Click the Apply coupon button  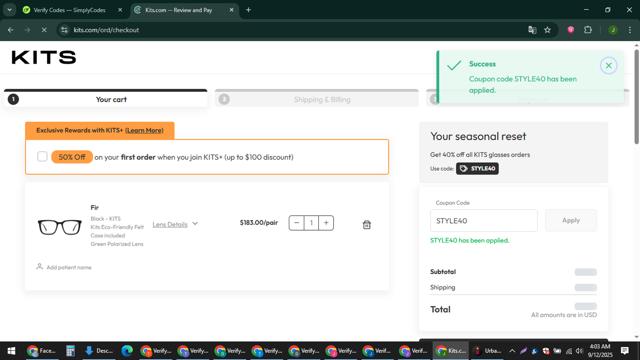coord(571,220)
